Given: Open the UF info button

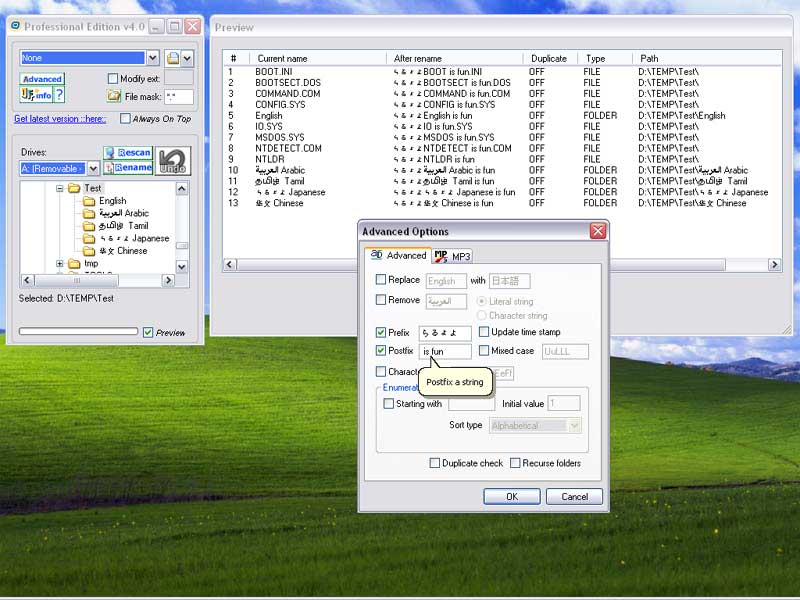Looking at the screenshot, I should [x=37, y=95].
